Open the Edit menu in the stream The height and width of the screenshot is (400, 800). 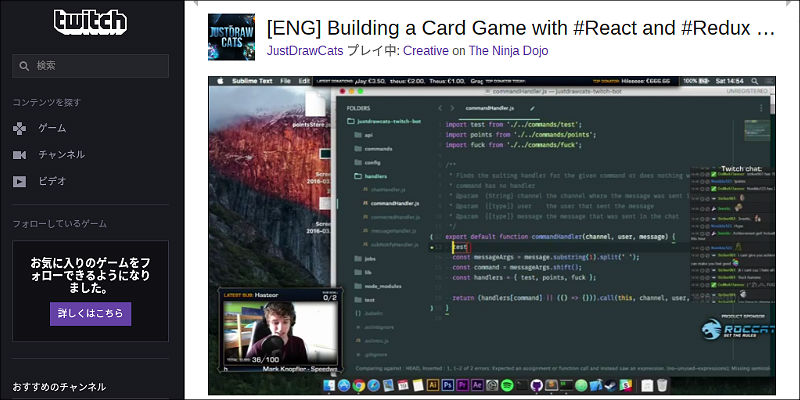pos(304,81)
